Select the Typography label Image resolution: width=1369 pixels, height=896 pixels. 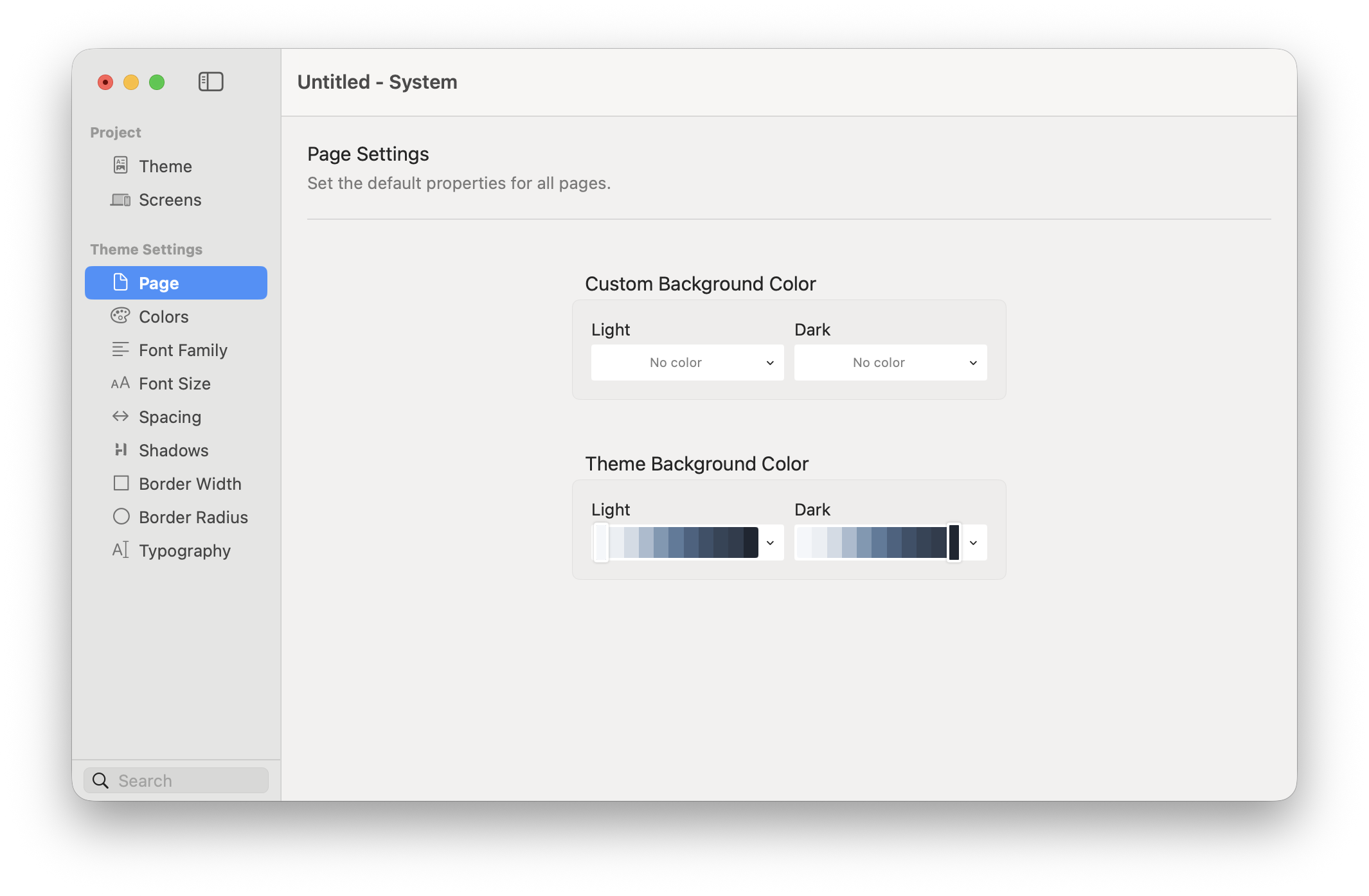click(x=184, y=551)
